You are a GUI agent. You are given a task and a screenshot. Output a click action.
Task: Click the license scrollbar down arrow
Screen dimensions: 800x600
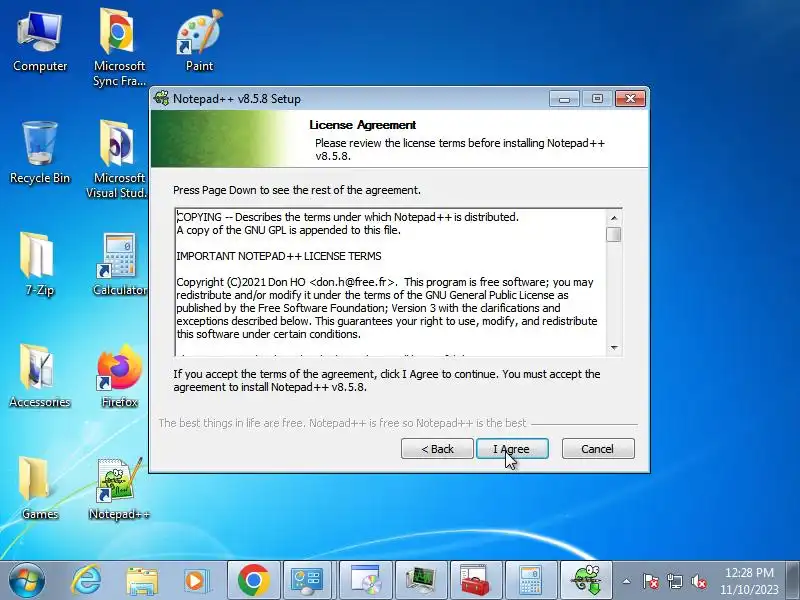click(x=614, y=347)
